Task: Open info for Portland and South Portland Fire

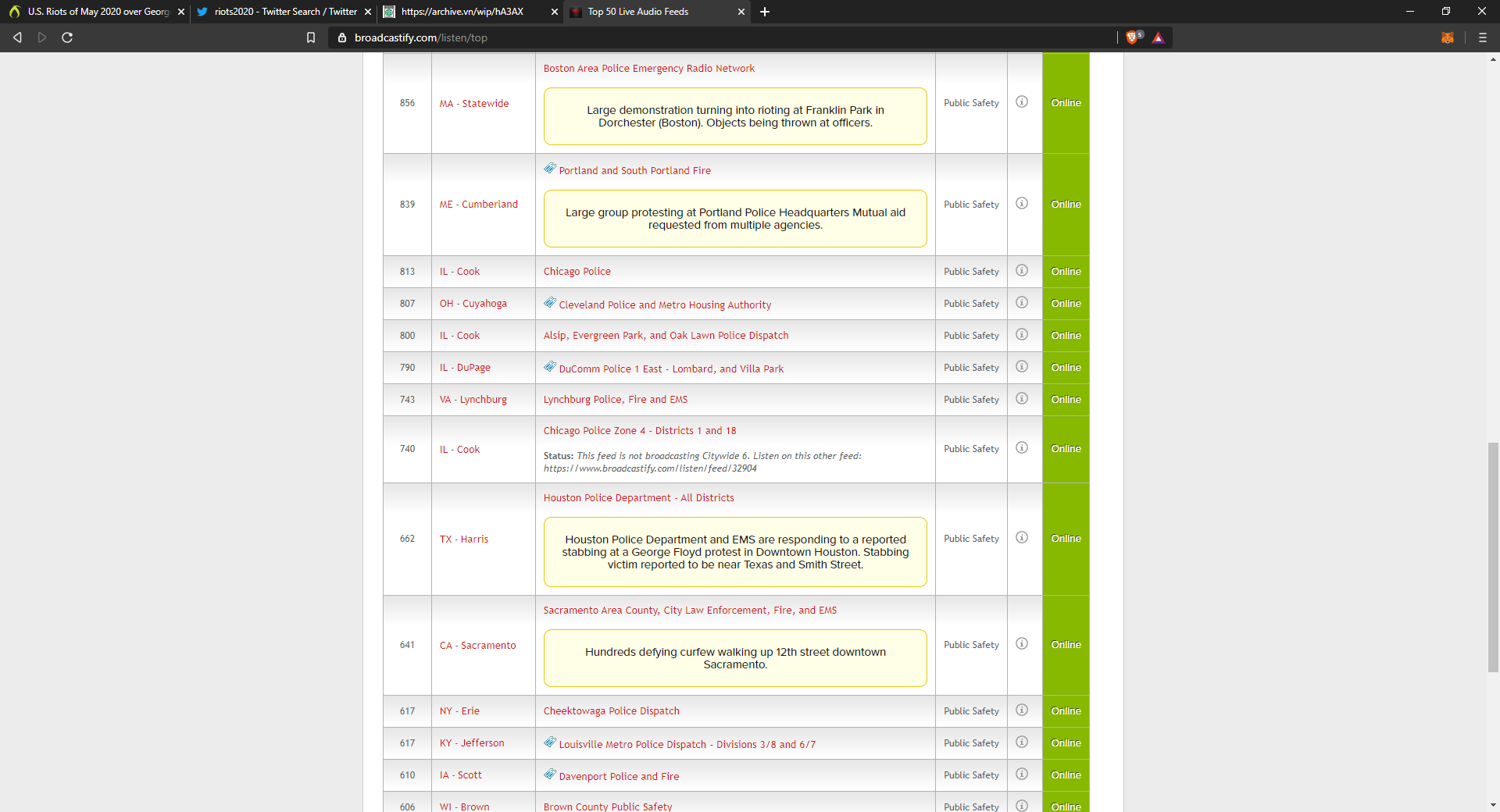Action: pos(1021,204)
